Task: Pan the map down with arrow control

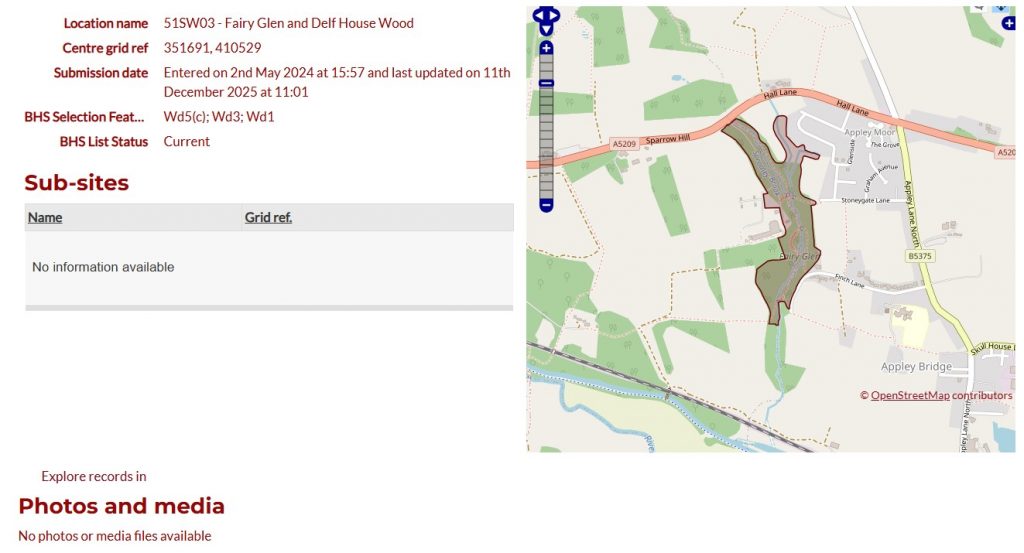Action: coord(546,27)
